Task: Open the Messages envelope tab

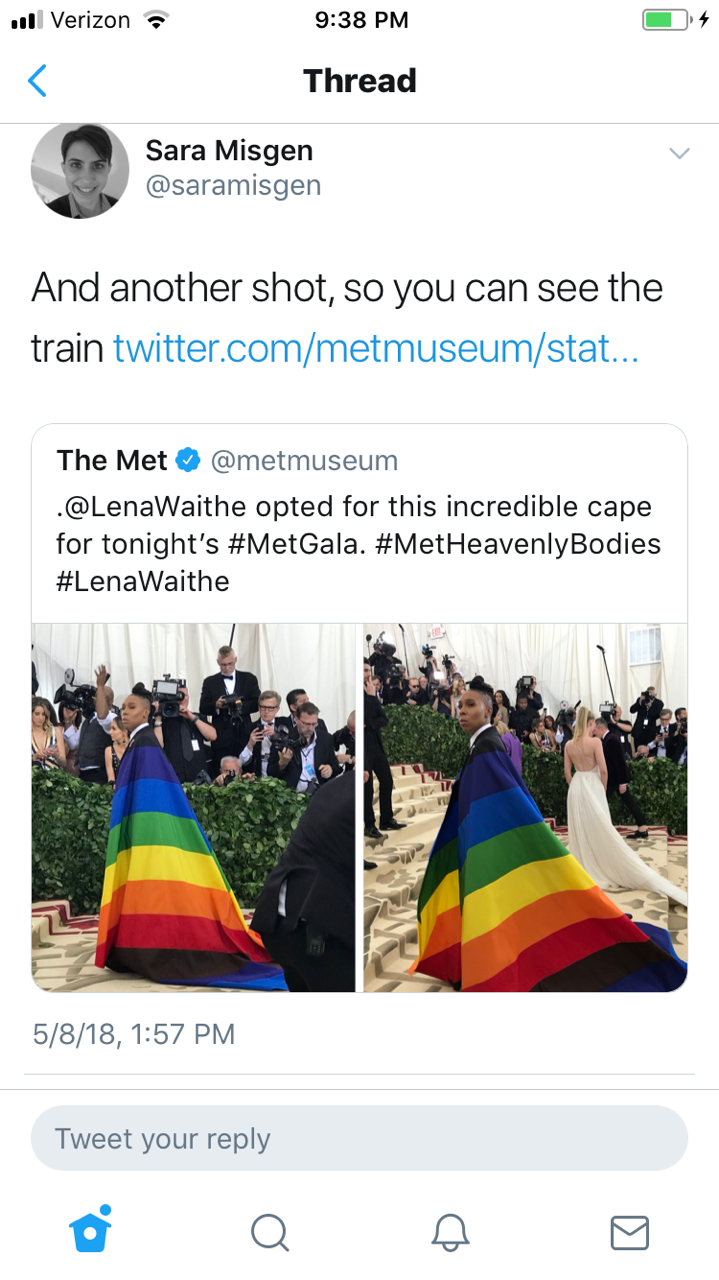Action: (x=629, y=1232)
